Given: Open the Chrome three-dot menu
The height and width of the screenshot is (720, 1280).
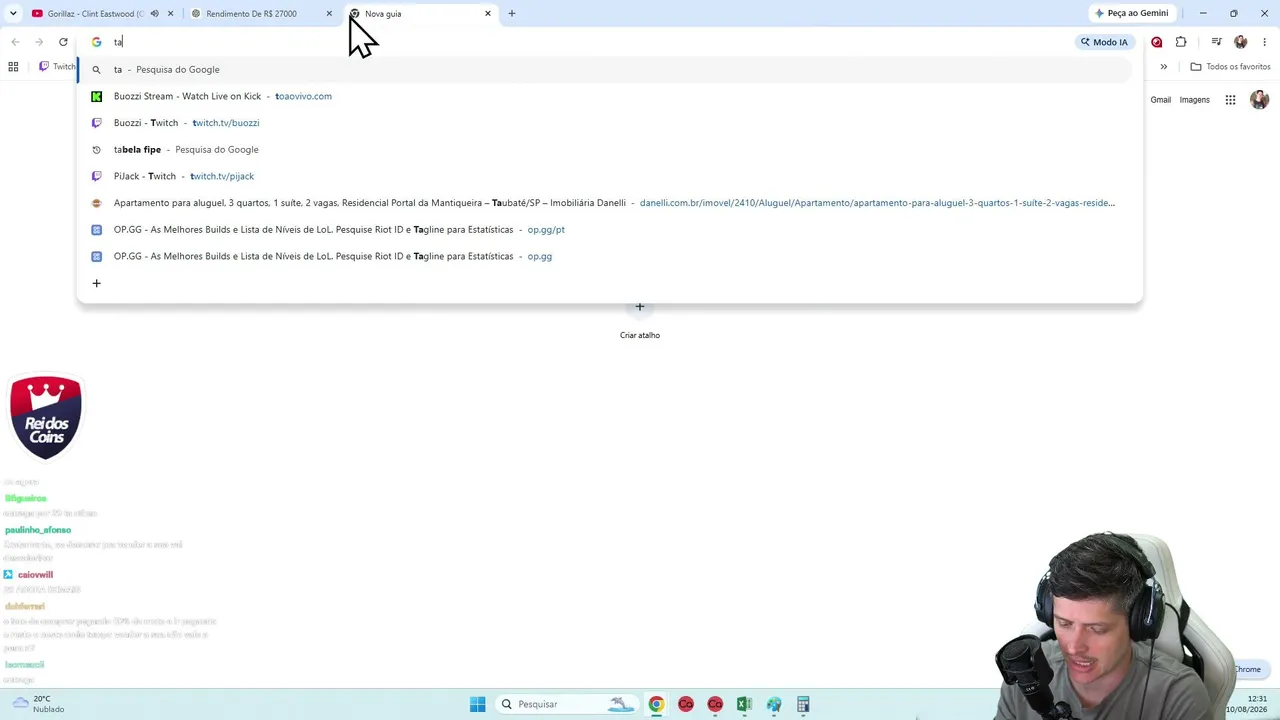Looking at the screenshot, I should click(1265, 42).
